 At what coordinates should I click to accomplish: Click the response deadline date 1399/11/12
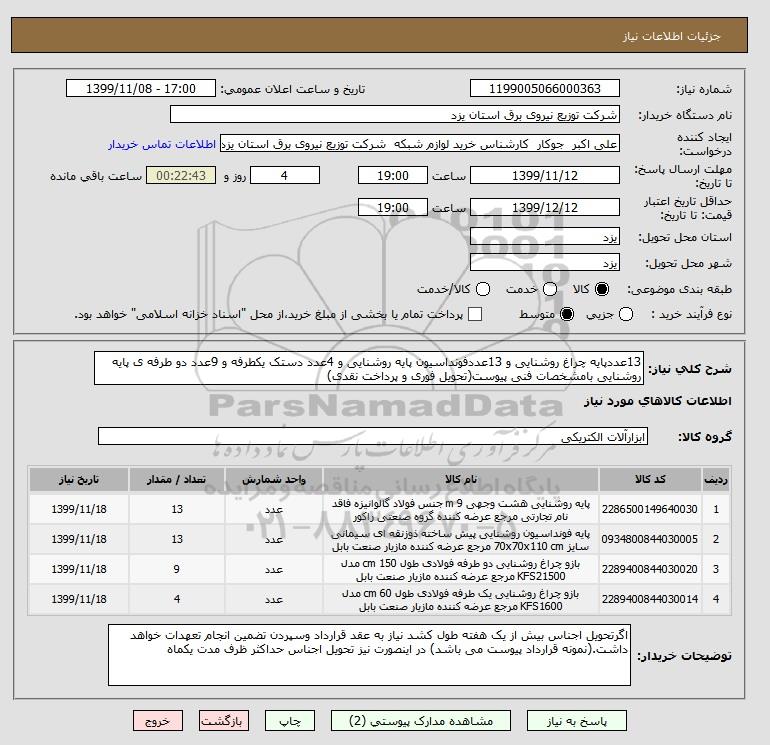click(545, 175)
